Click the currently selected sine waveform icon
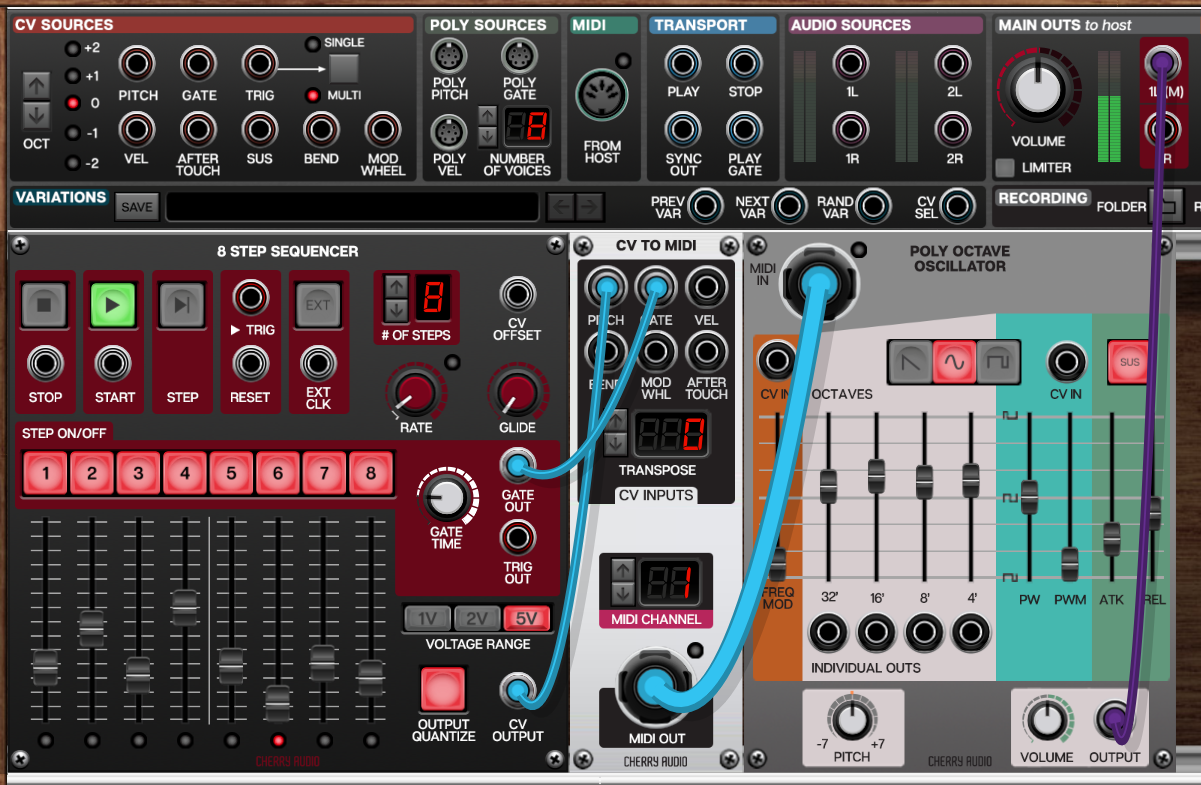1201x785 pixels. tap(955, 362)
